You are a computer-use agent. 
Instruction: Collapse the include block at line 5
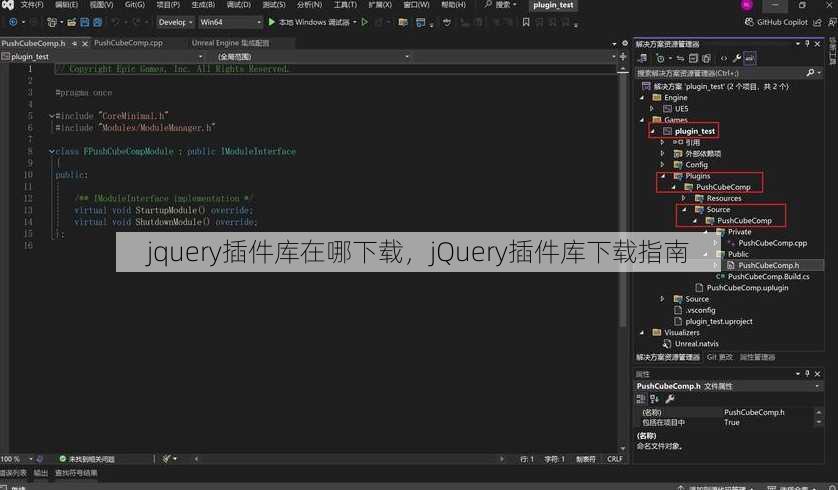[x=52, y=115]
